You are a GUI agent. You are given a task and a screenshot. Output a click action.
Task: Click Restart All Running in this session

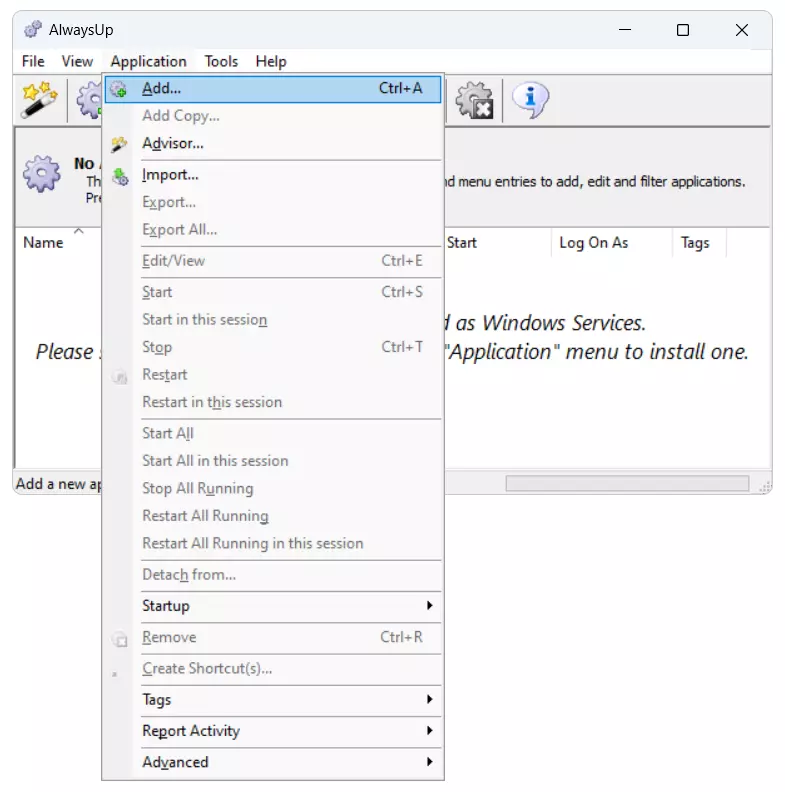click(273, 543)
